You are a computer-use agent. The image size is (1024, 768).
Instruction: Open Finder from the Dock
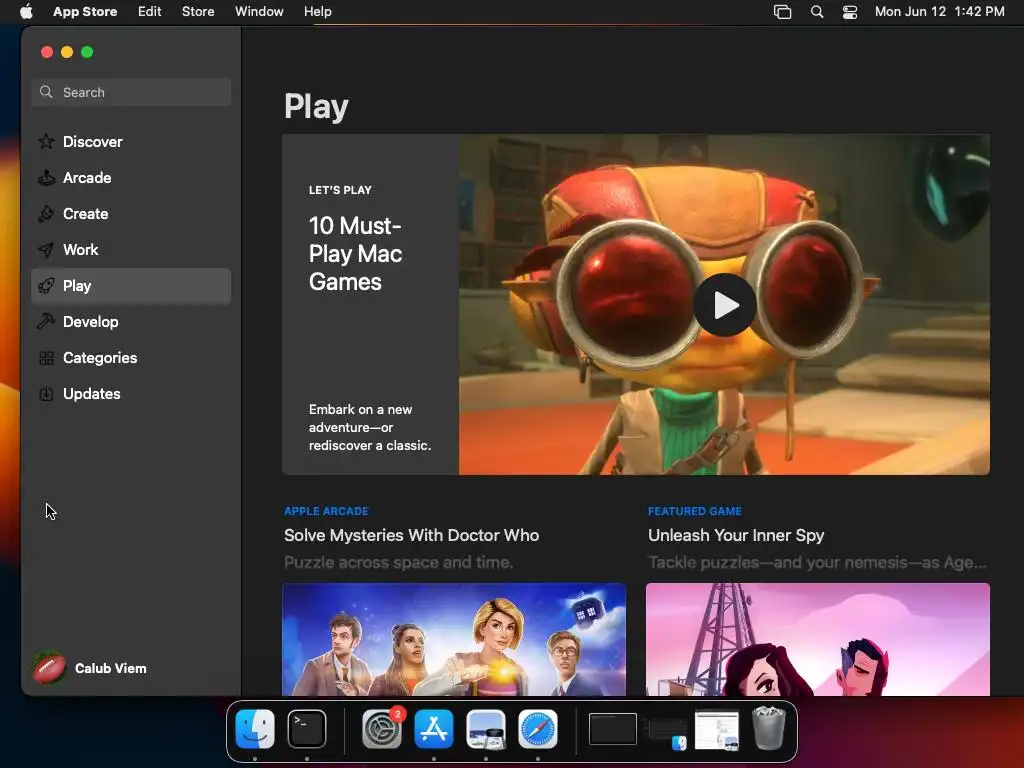pyautogui.click(x=255, y=729)
